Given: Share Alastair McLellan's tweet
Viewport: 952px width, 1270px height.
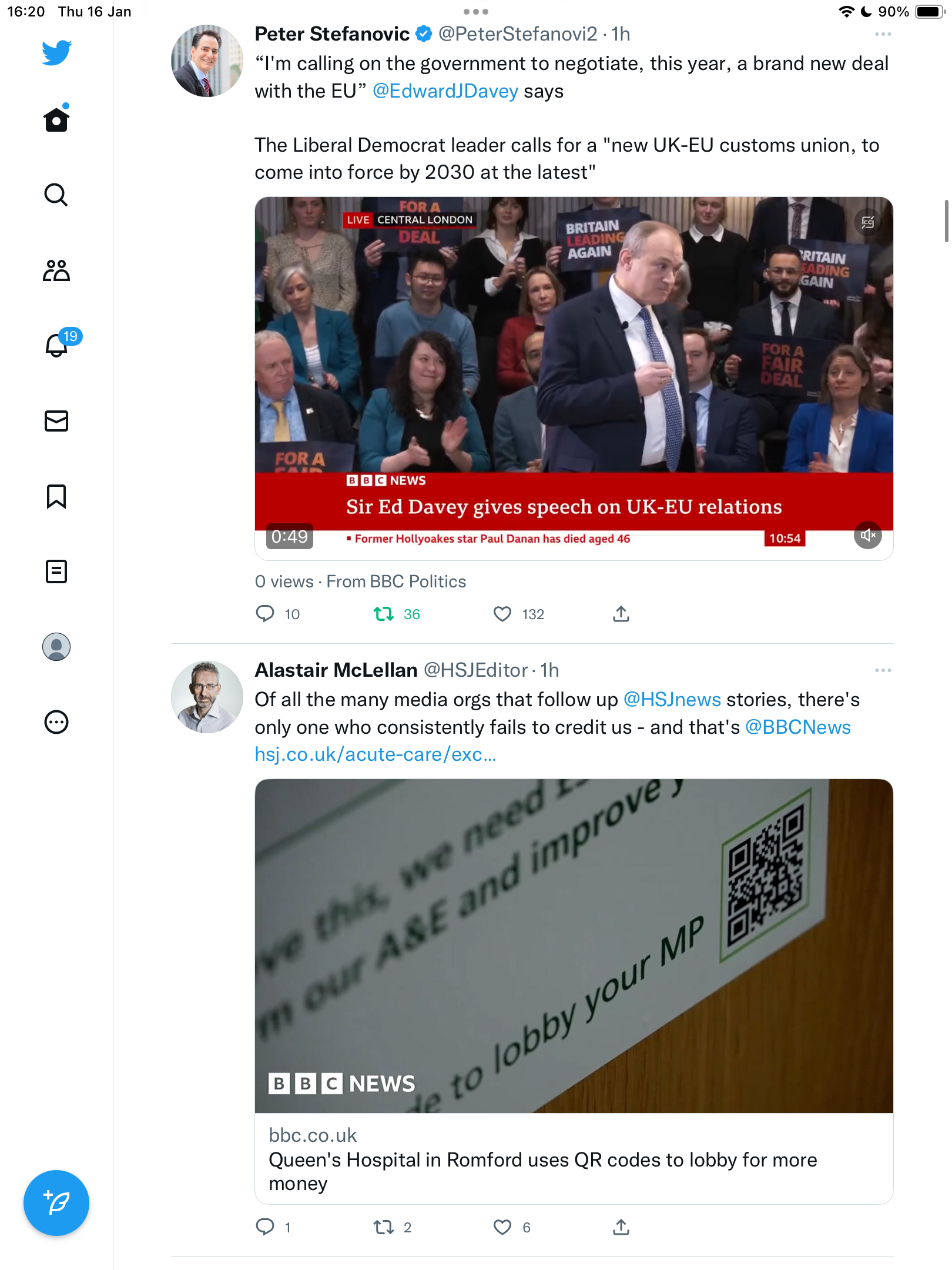Looking at the screenshot, I should [621, 1227].
